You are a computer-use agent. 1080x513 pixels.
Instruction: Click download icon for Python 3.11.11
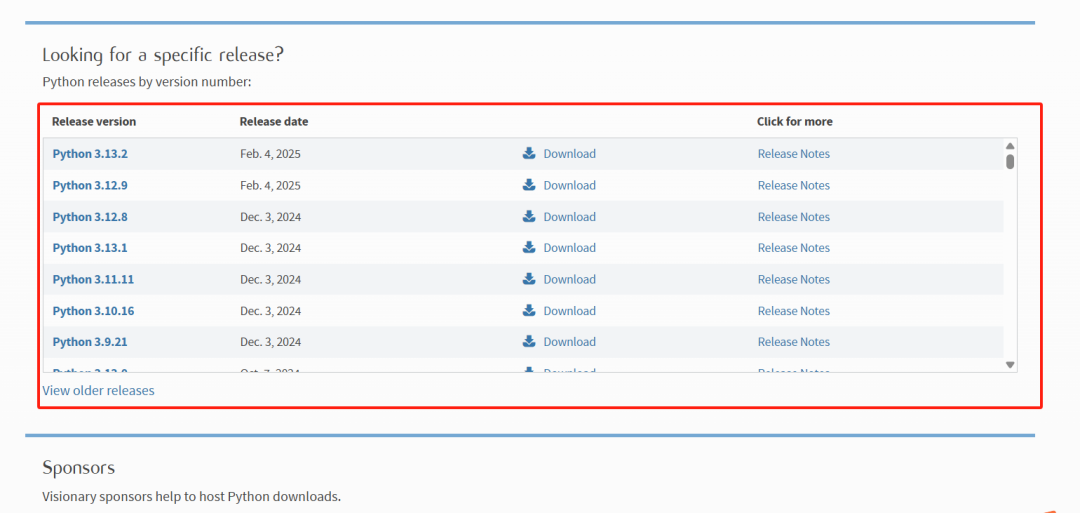(529, 279)
